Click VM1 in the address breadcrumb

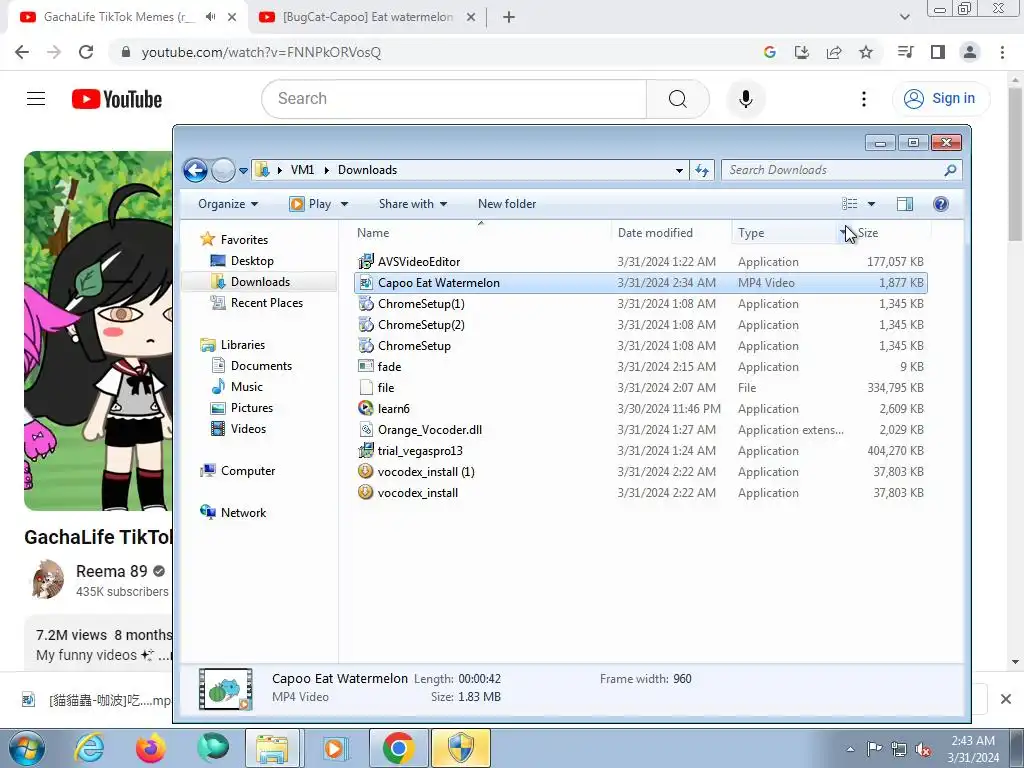pyautogui.click(x=302, y=170)
